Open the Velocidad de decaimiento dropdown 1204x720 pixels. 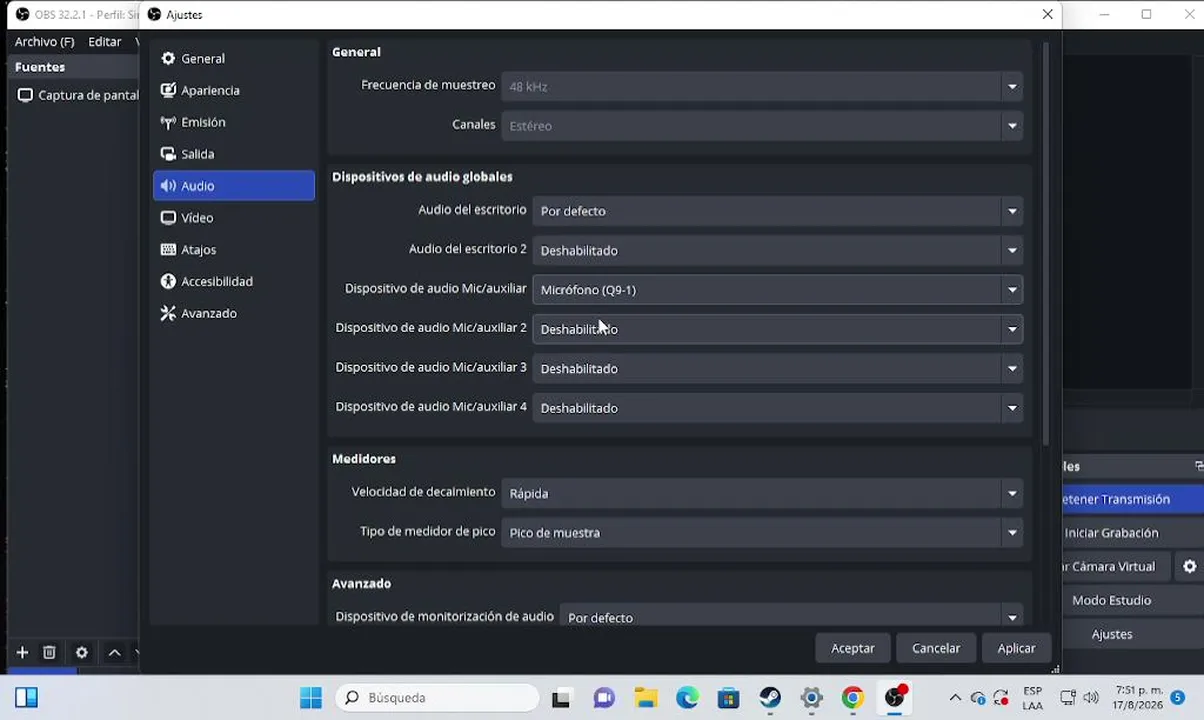(x=762, y=493)
